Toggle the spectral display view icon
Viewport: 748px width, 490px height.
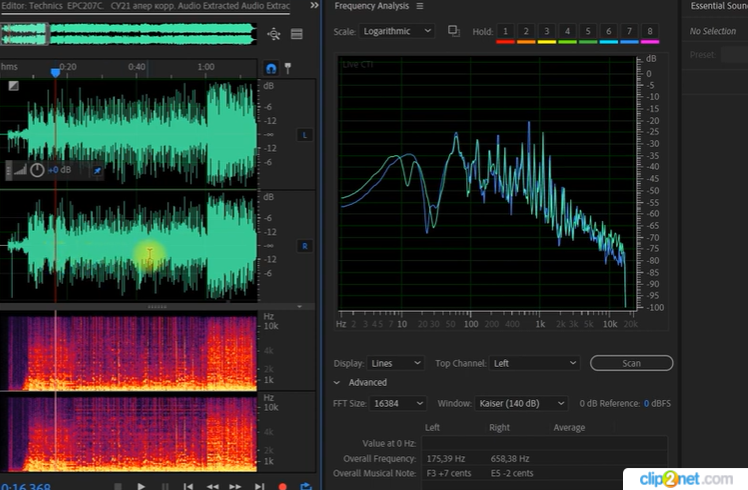click(x=297, y=34)
